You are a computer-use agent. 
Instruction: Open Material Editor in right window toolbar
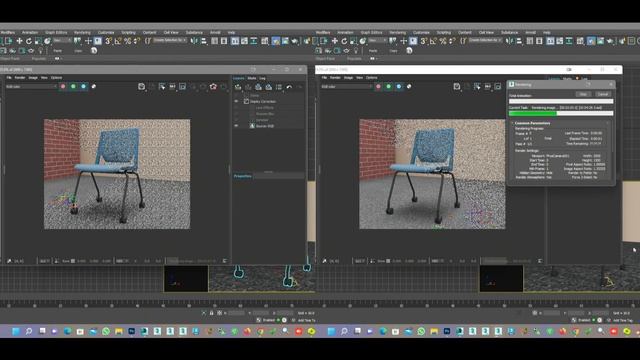coord(580,41)
